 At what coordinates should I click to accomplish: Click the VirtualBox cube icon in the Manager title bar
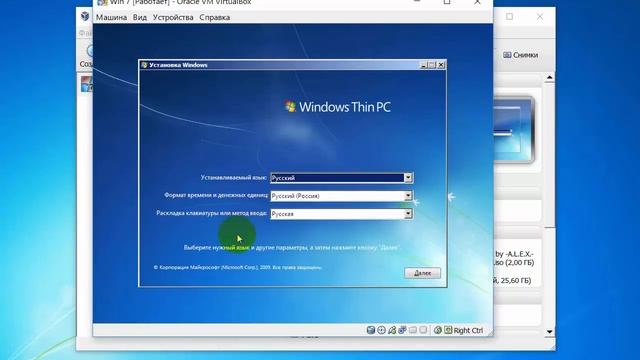click(x=85, y=16)
